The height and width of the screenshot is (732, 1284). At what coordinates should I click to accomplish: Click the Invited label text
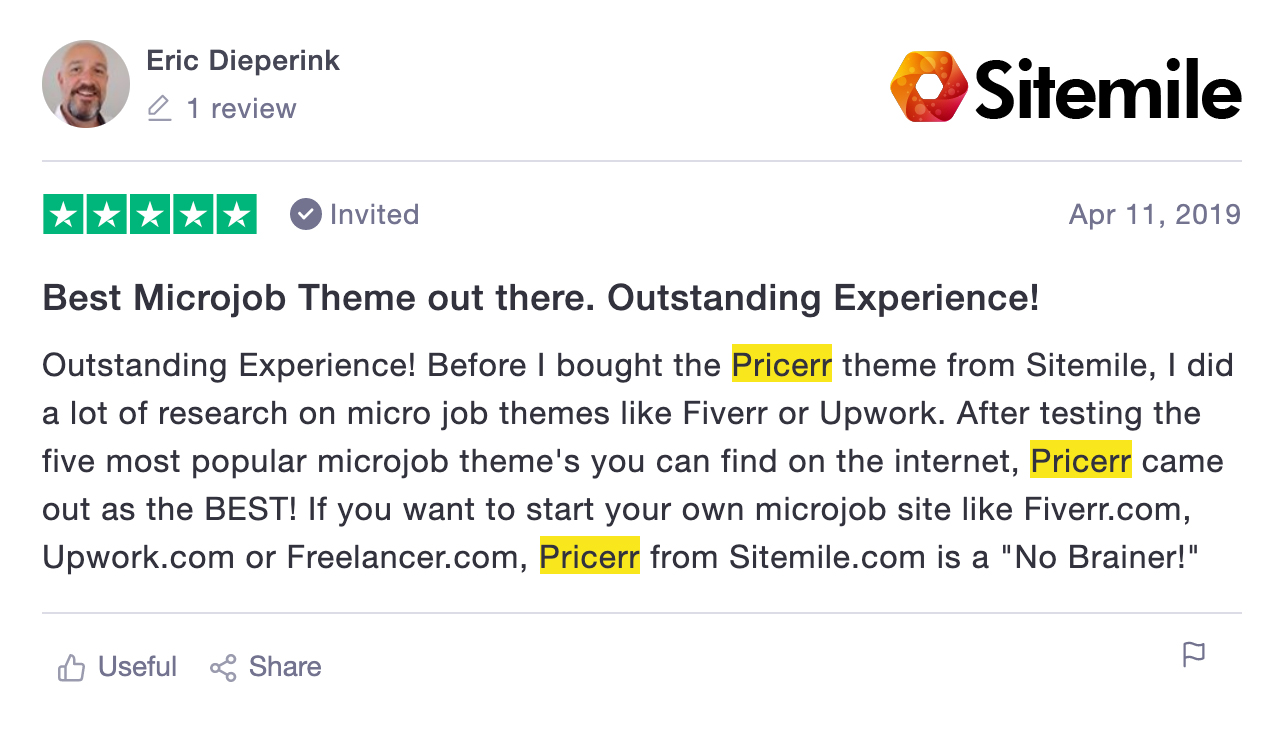(374, 214)
